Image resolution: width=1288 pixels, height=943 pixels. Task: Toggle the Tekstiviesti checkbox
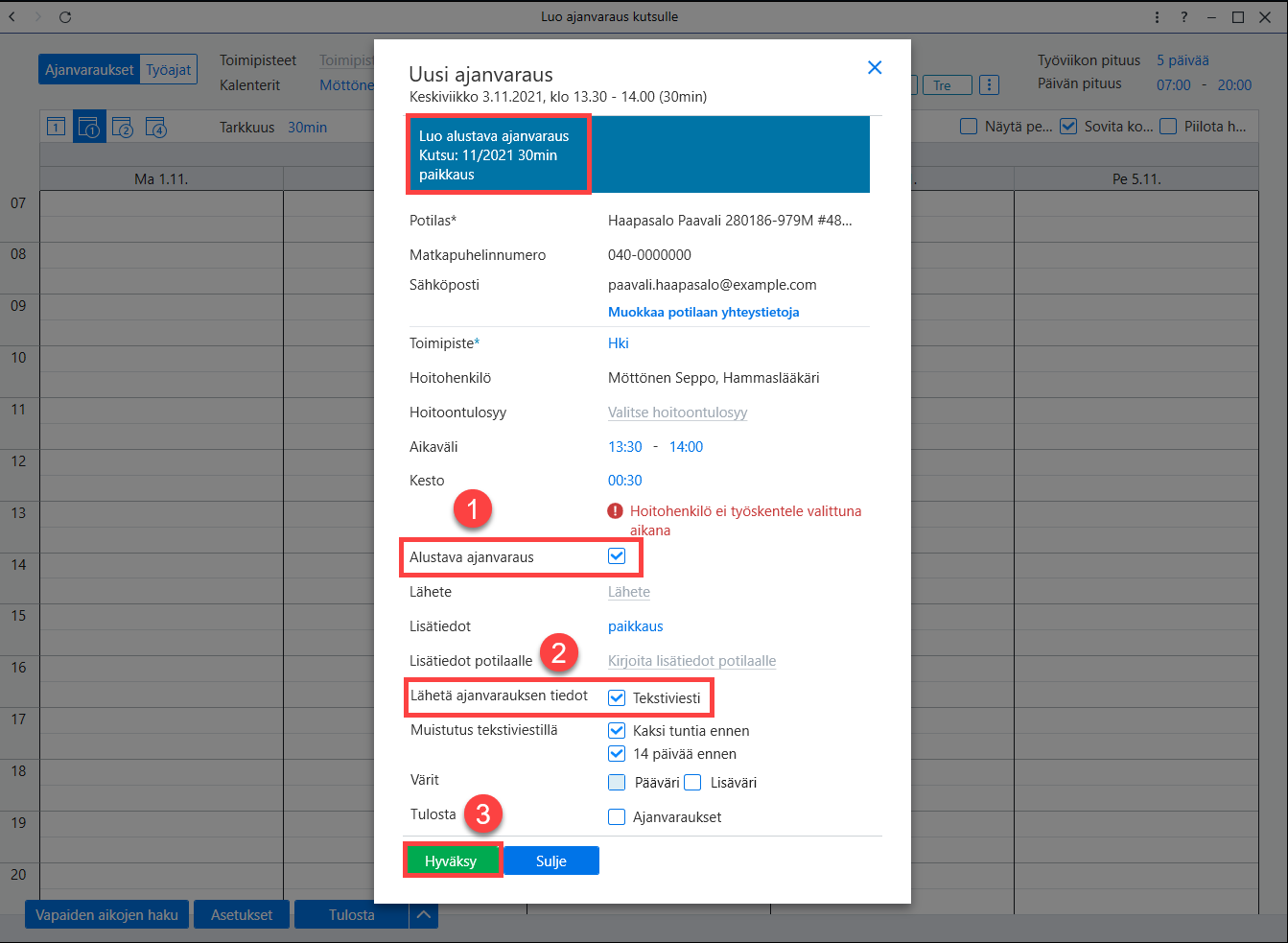click(x=617, y=697)
